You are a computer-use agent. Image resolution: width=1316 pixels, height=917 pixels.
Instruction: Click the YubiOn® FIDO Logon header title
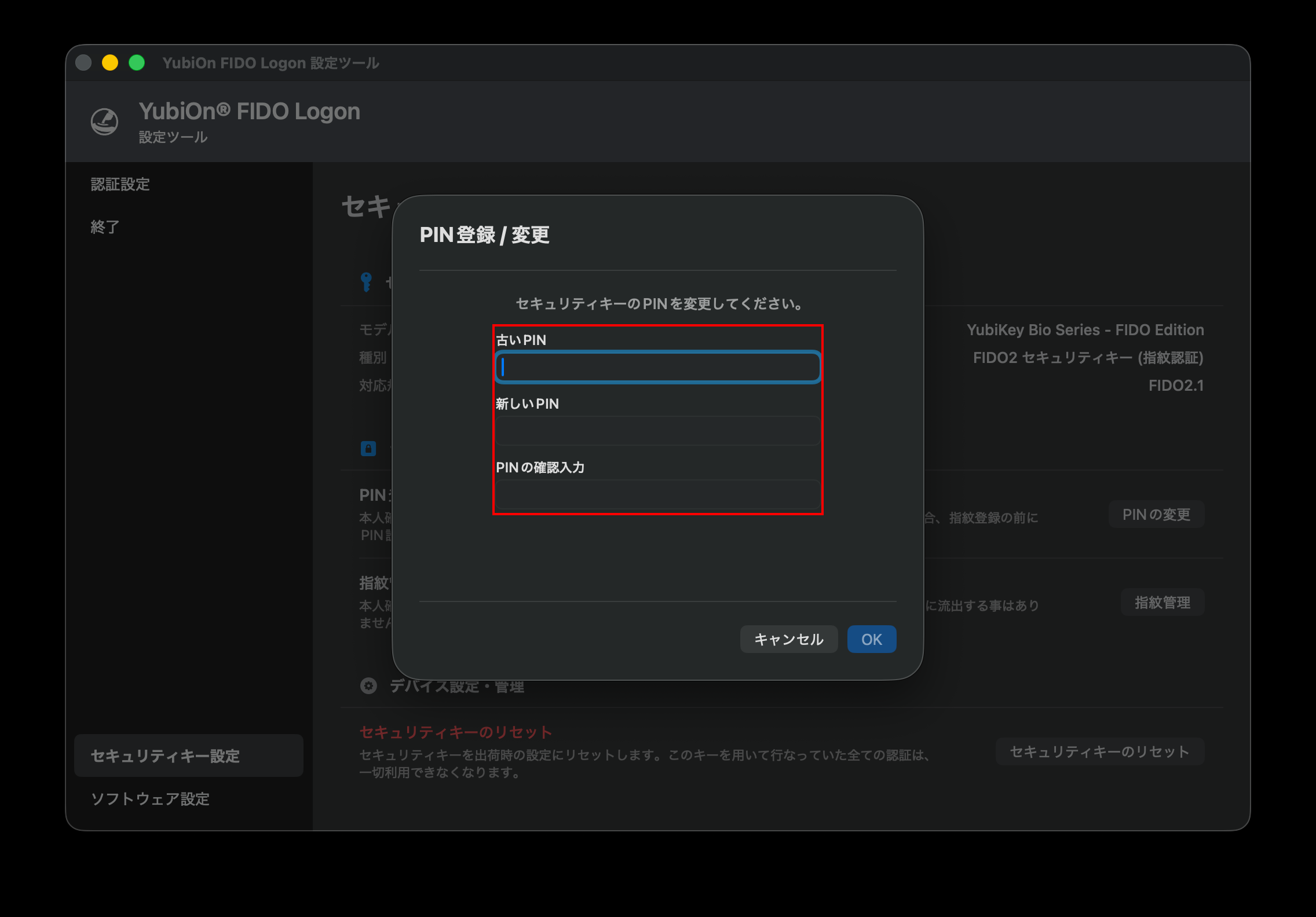point(250,111)
